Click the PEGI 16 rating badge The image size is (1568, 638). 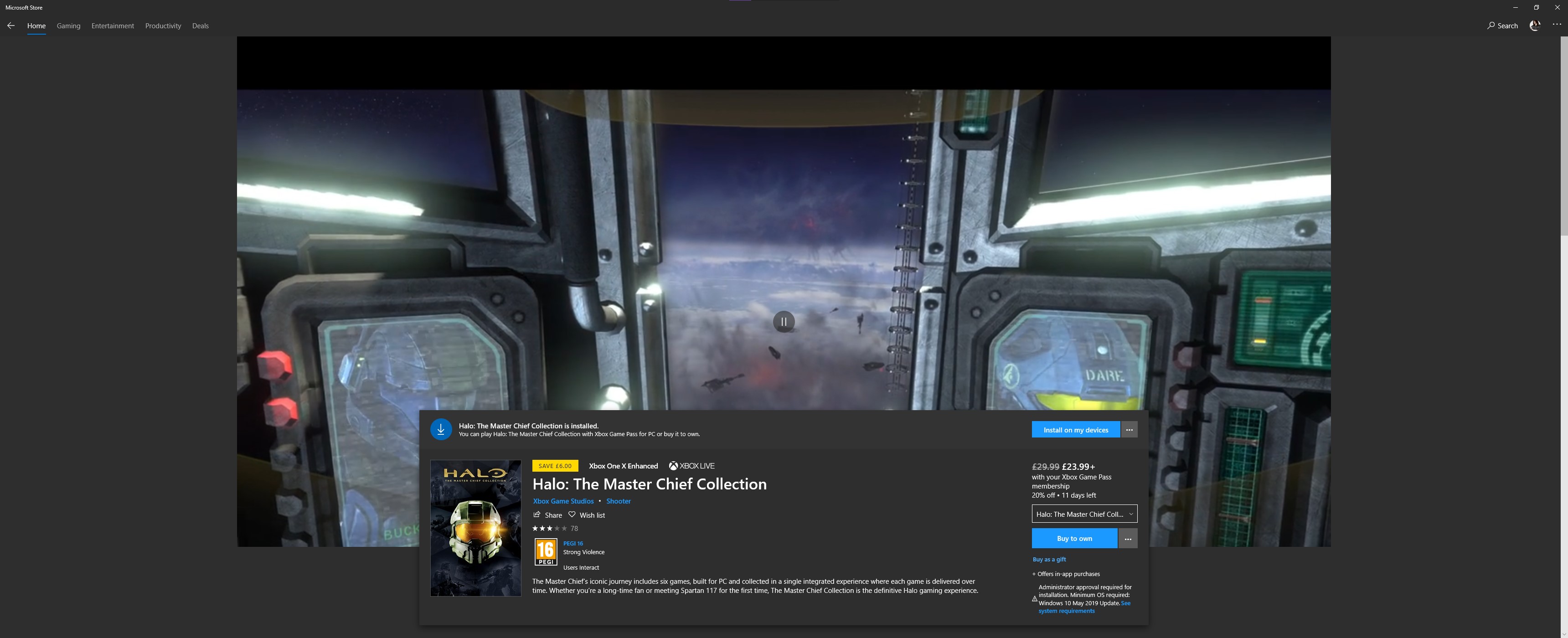click(x=546, y=552)
